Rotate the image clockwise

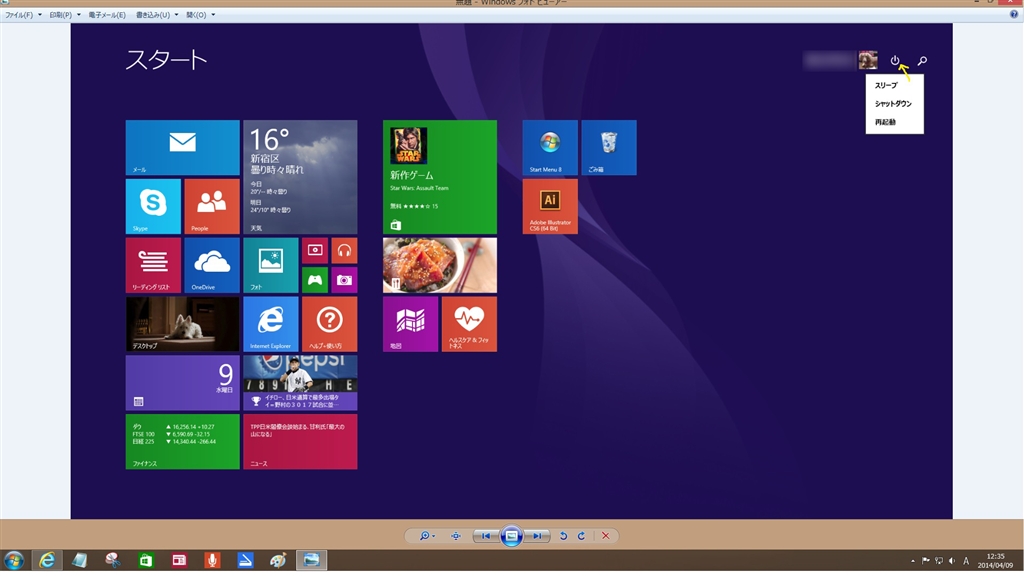tap(581, 536)
